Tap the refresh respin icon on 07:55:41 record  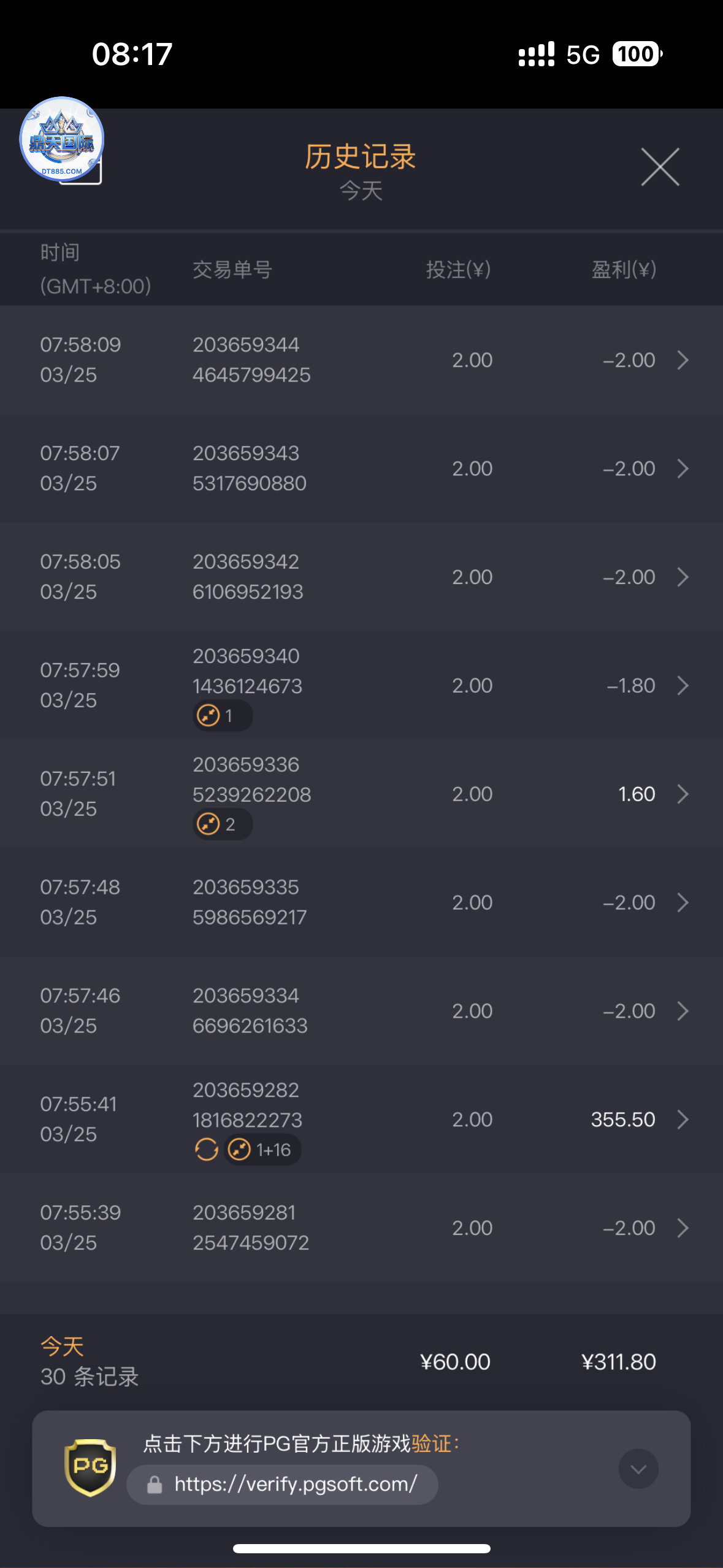[x=207, y=1149]
